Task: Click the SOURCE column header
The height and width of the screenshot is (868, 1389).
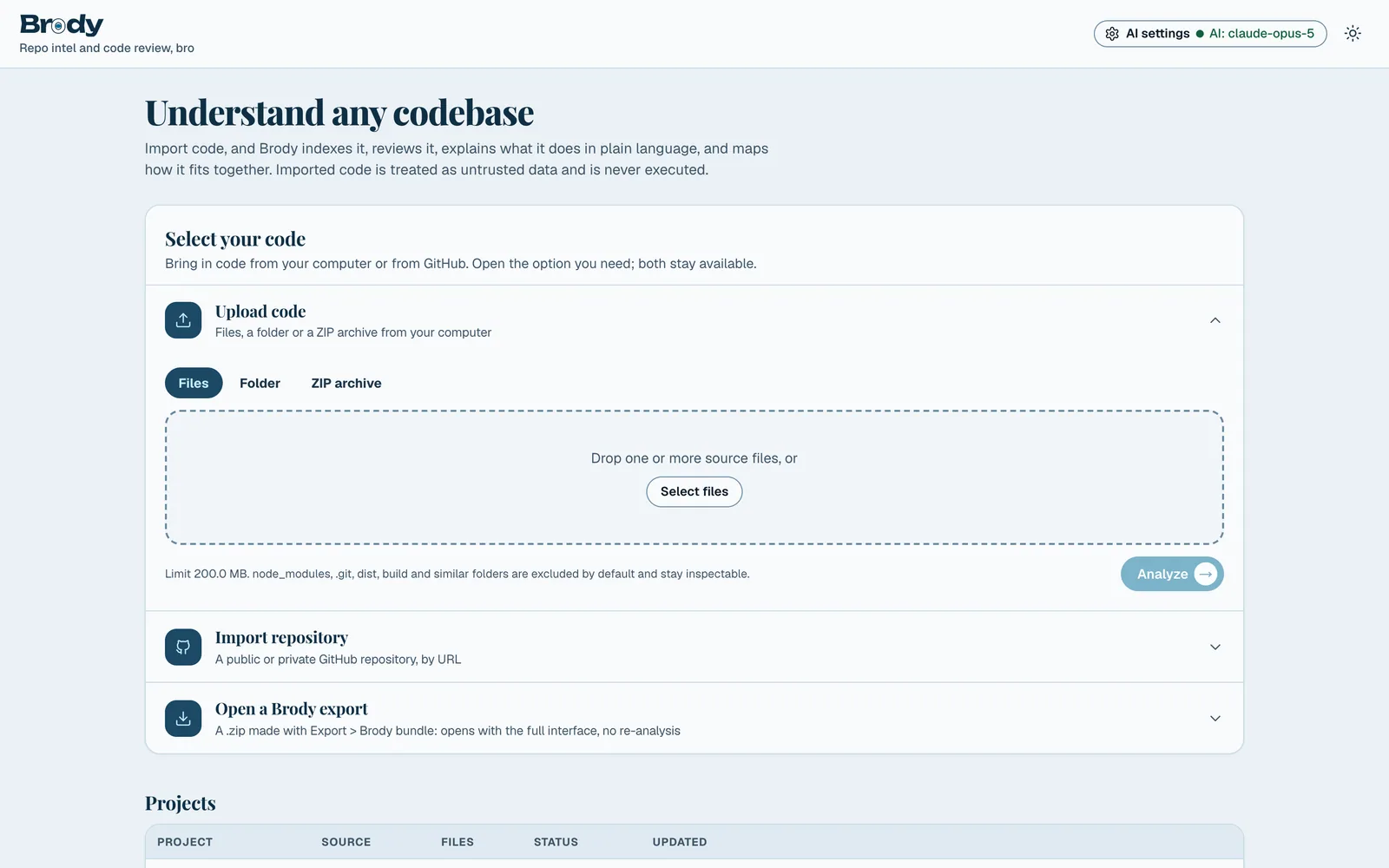Action: pos(346,842)
